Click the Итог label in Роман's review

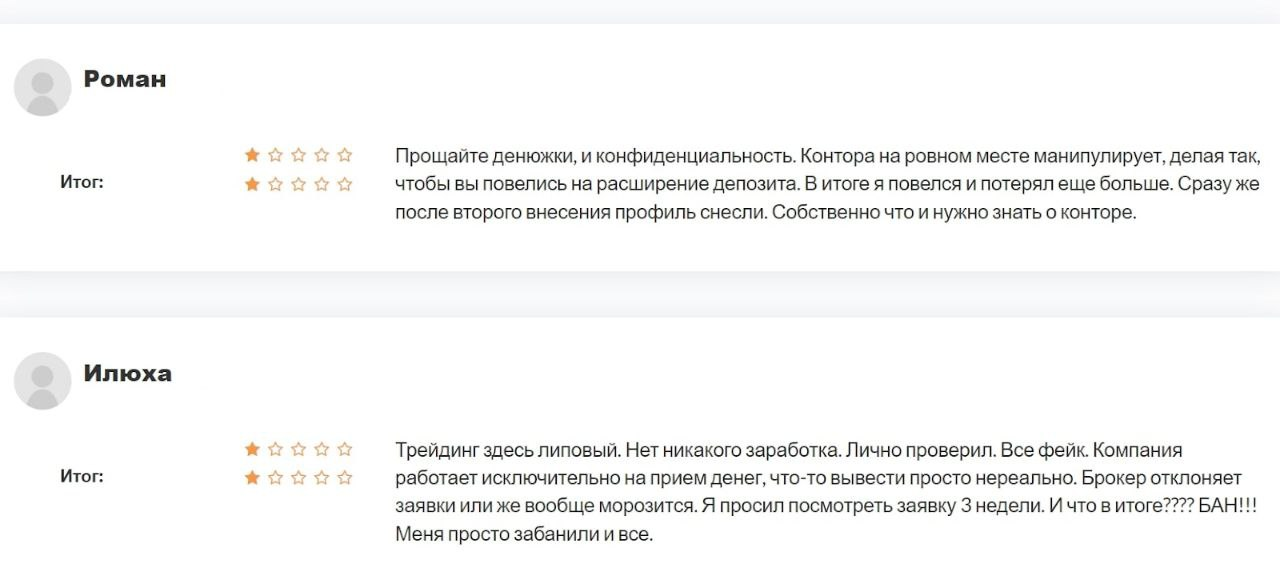pos(82,183)
